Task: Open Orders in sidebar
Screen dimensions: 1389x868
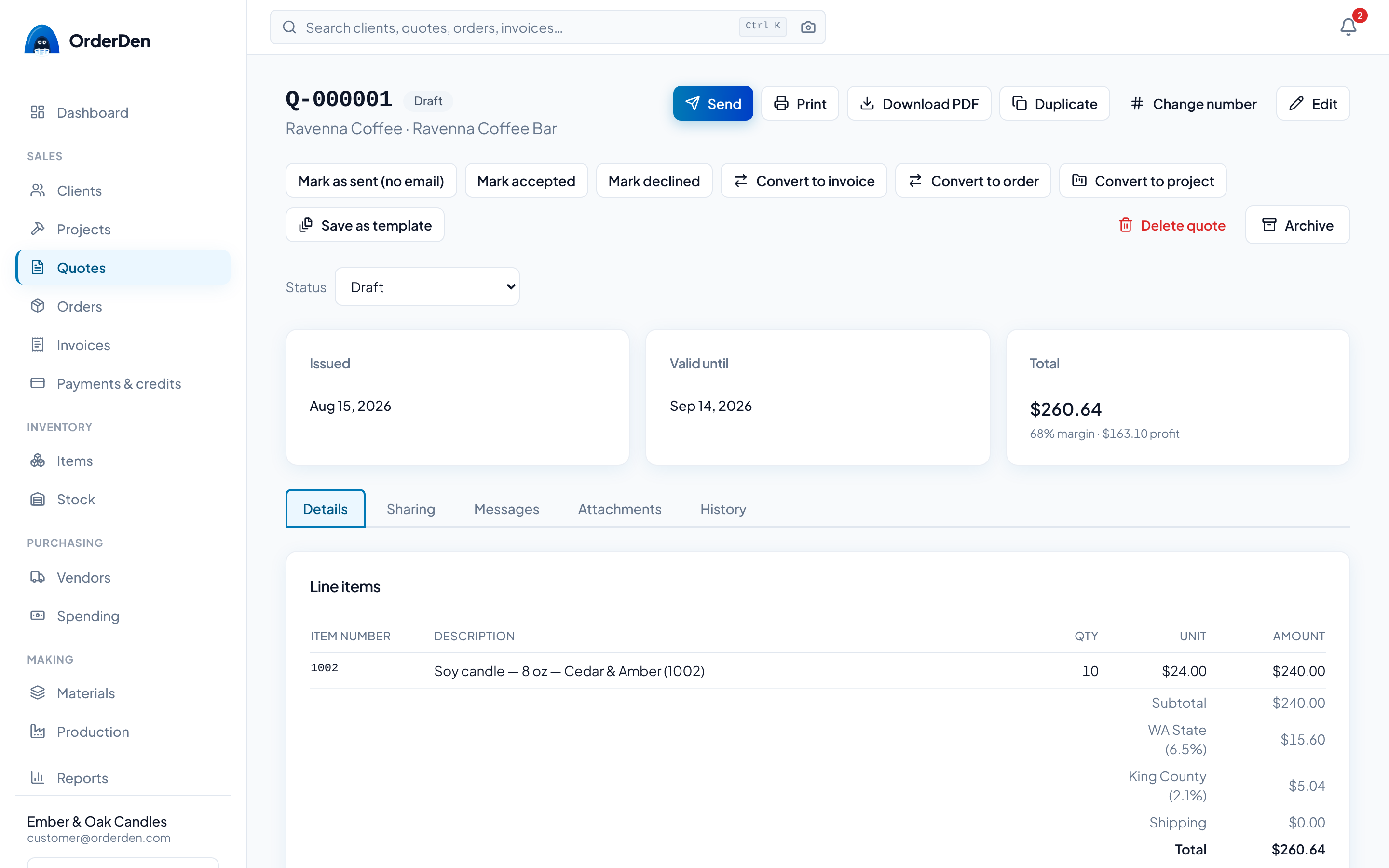Action: click(x=123, y=307)
